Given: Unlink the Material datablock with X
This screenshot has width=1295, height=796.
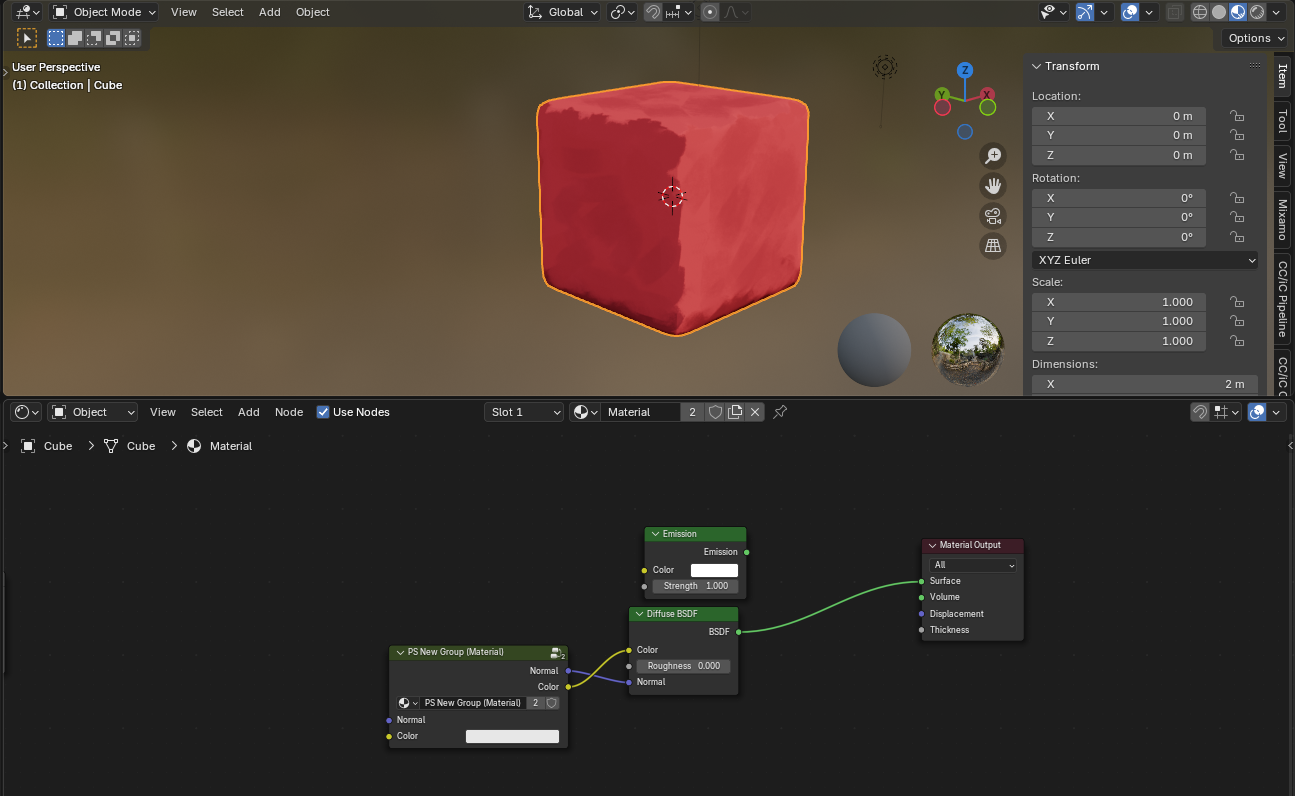Looking at the screenshot, I should pos(755,412).
